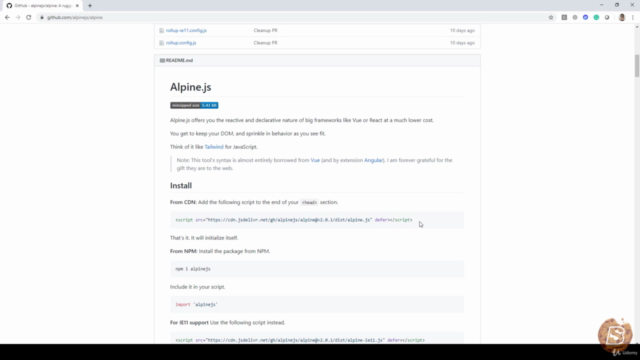The width and height of the screenshot is (640, 360).
Task: Click the Alpine.js heading
Action: click(x=191, y=87)
